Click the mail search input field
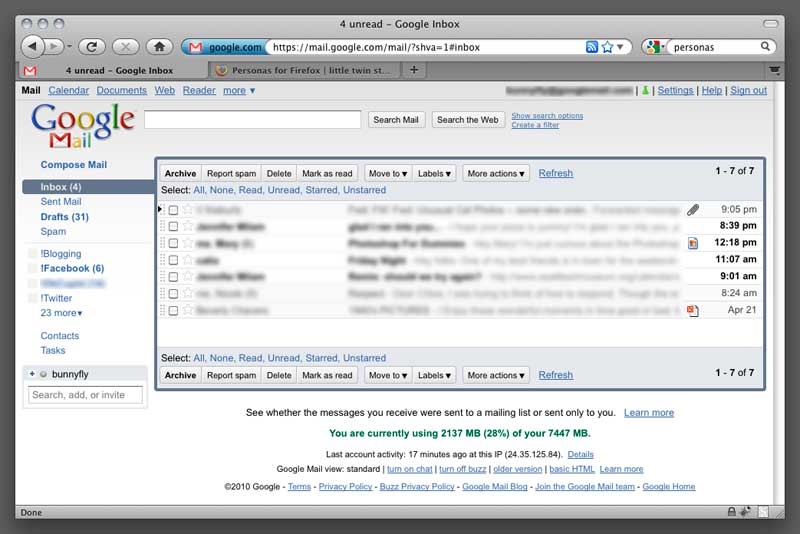Viewport: 800px width, 534px height. [x=253, y=120]
